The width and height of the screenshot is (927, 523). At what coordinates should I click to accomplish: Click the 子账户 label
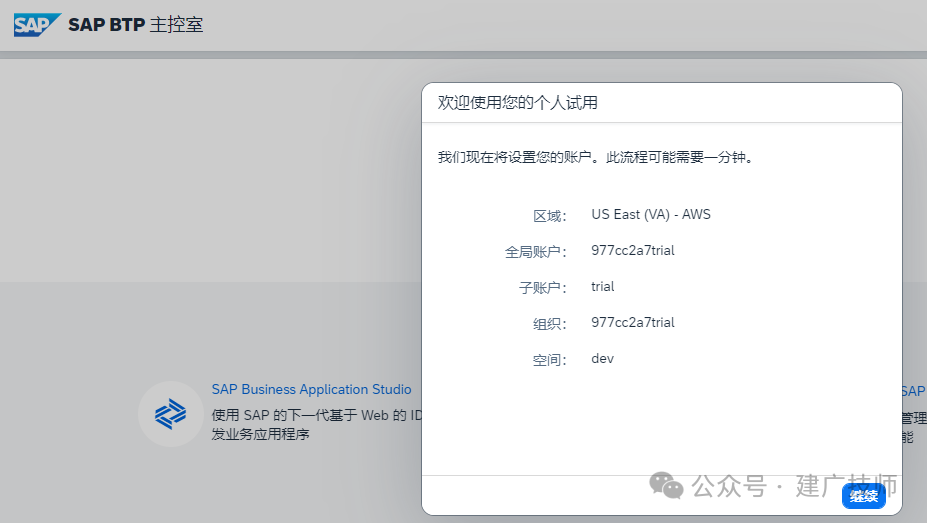click(x=543, y=288)
